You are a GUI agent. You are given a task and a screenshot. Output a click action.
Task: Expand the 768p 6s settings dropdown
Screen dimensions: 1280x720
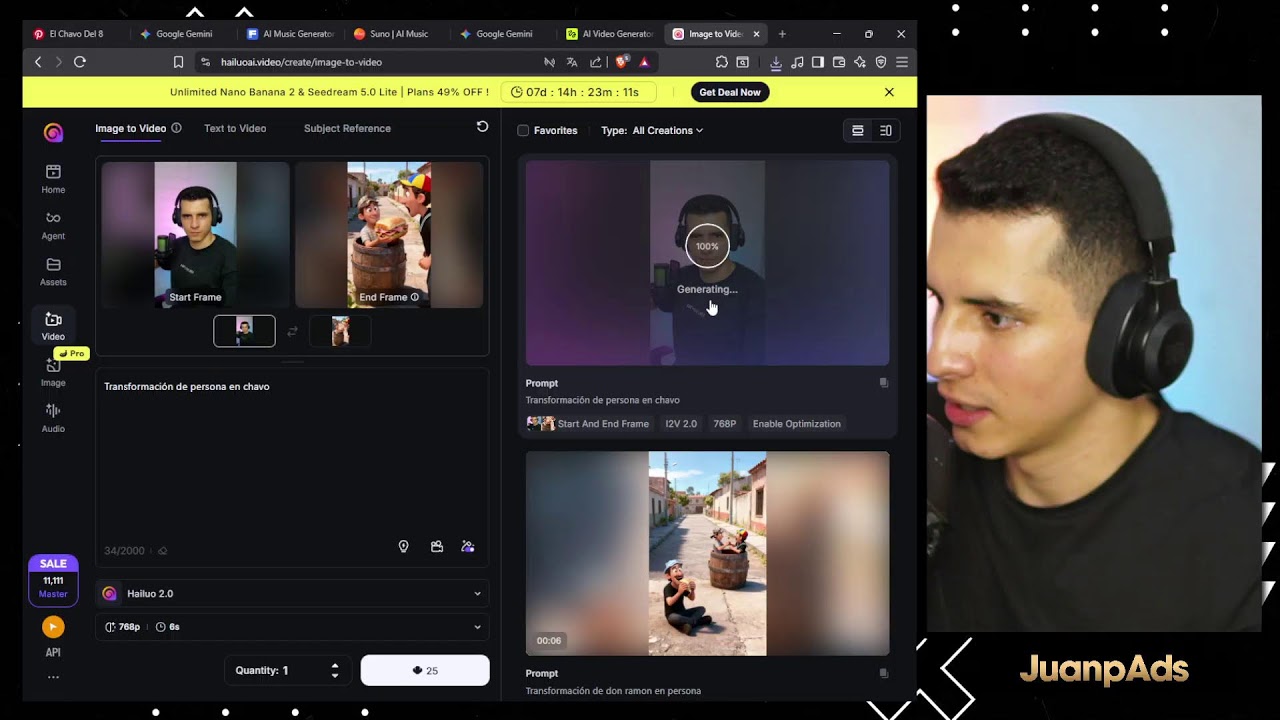[292, 627]
